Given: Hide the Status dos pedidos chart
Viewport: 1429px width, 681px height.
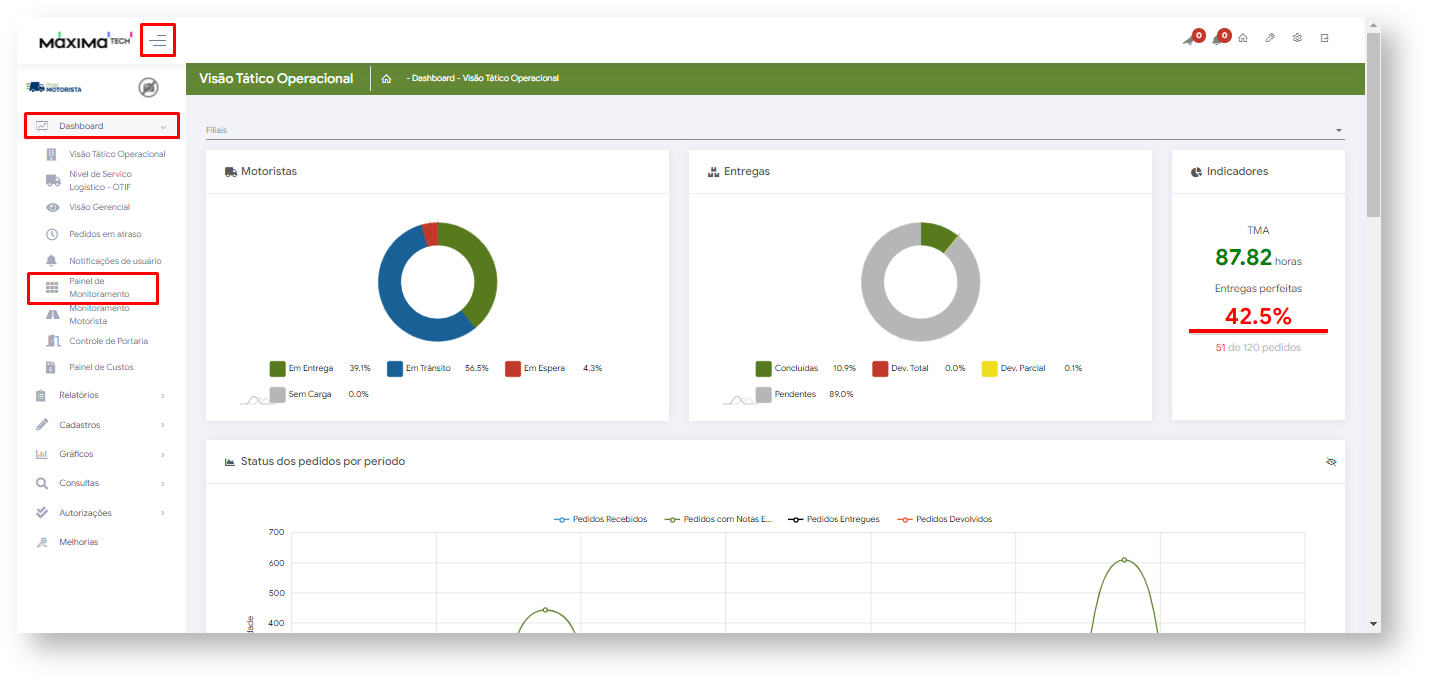Looking at the screenshot, I should (1330, 462).
